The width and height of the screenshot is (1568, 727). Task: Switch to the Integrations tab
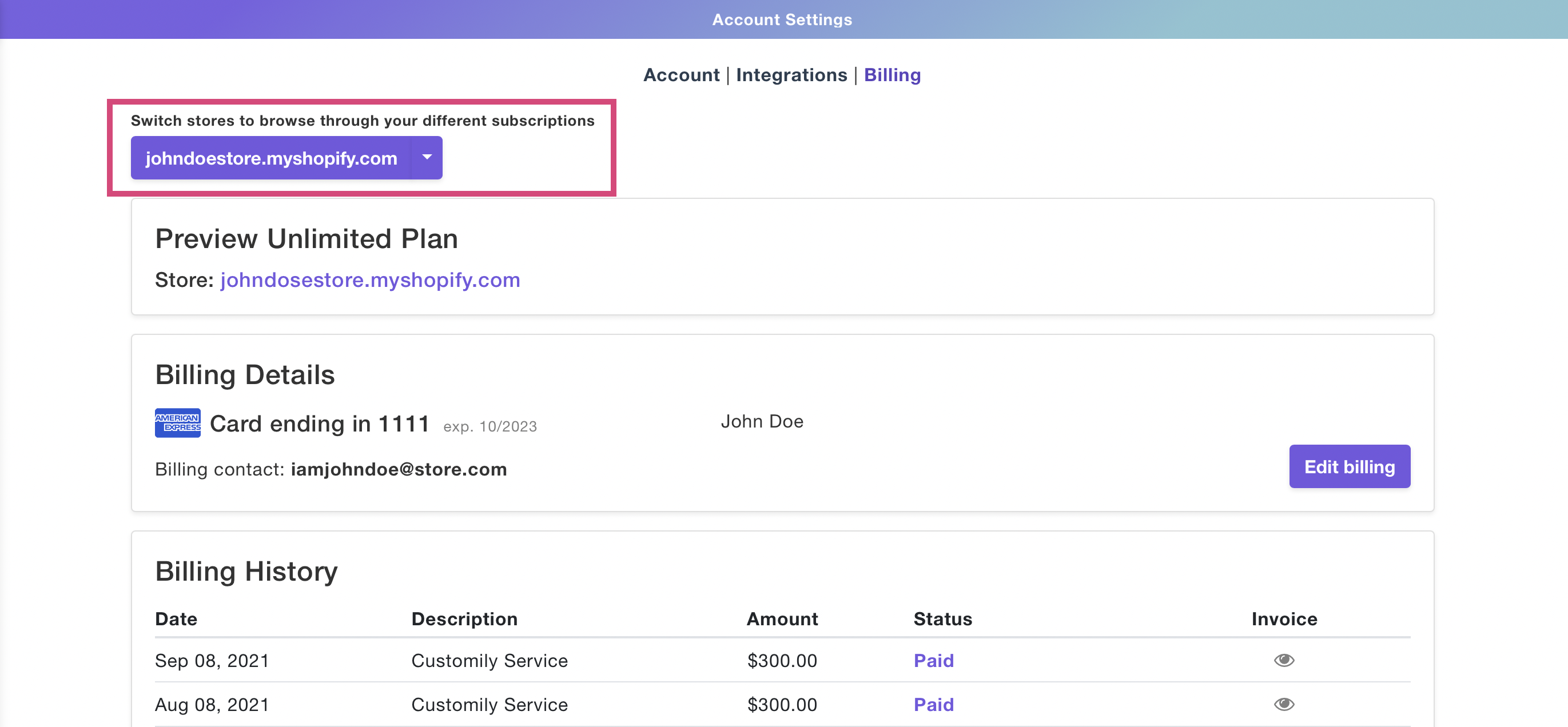[x=791, y=75]
